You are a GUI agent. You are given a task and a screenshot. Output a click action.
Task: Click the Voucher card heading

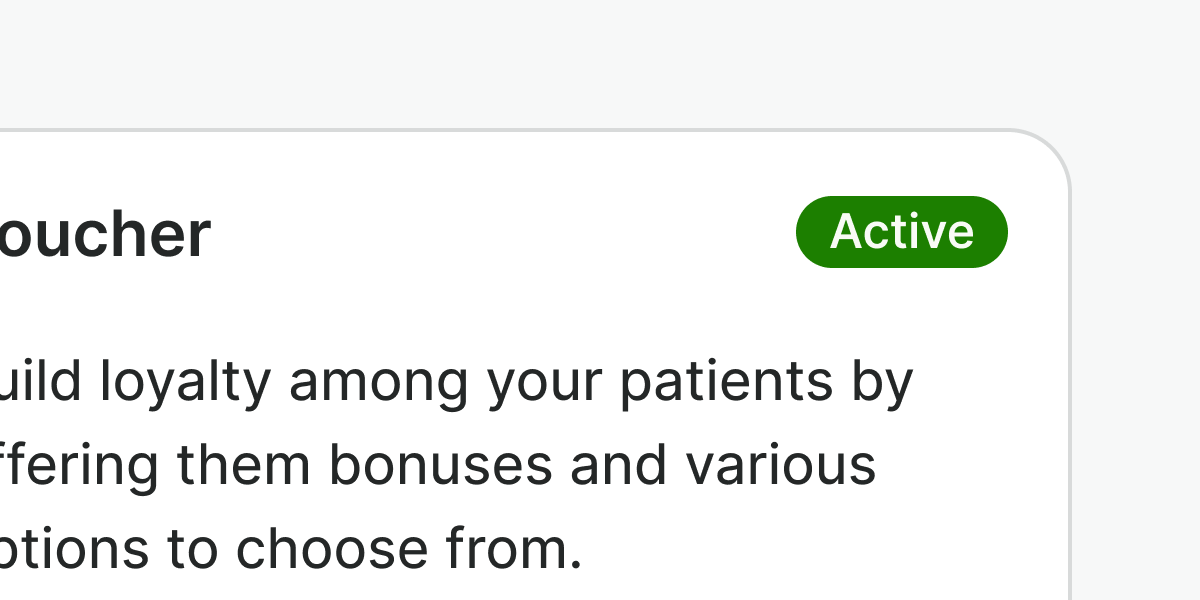[105, 235]
